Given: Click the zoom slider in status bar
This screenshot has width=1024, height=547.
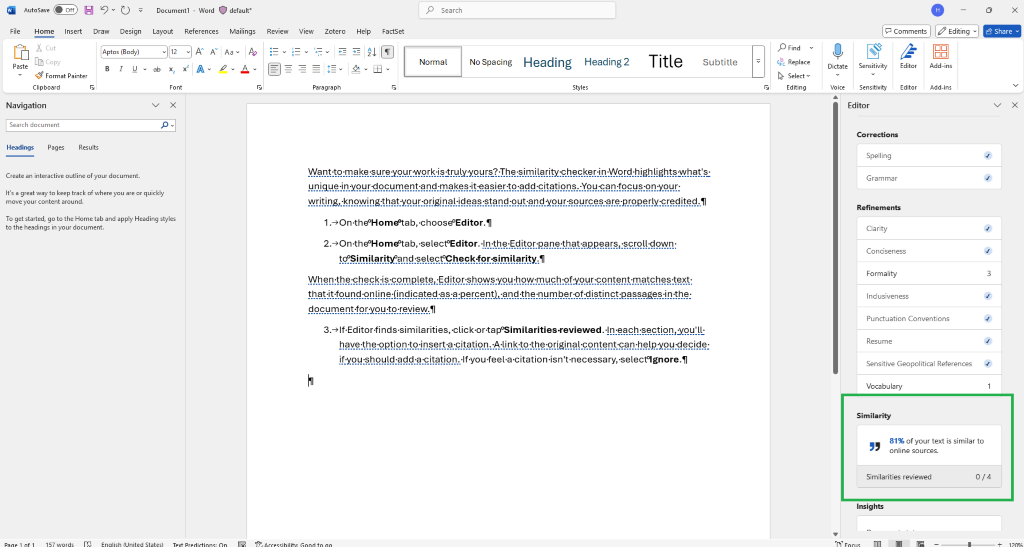Looking at the screenshot, I should 969,544.
